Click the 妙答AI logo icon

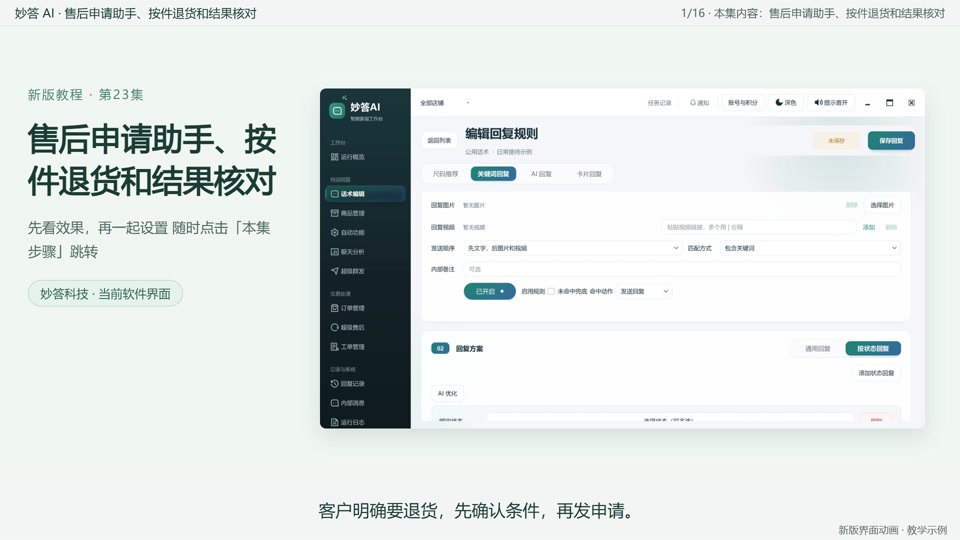[337, 111]
